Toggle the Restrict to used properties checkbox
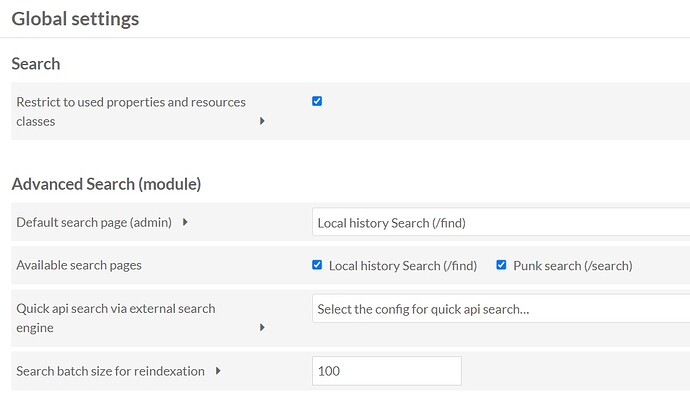Viewport: 690px width, 409px height. tap(317, 101)
